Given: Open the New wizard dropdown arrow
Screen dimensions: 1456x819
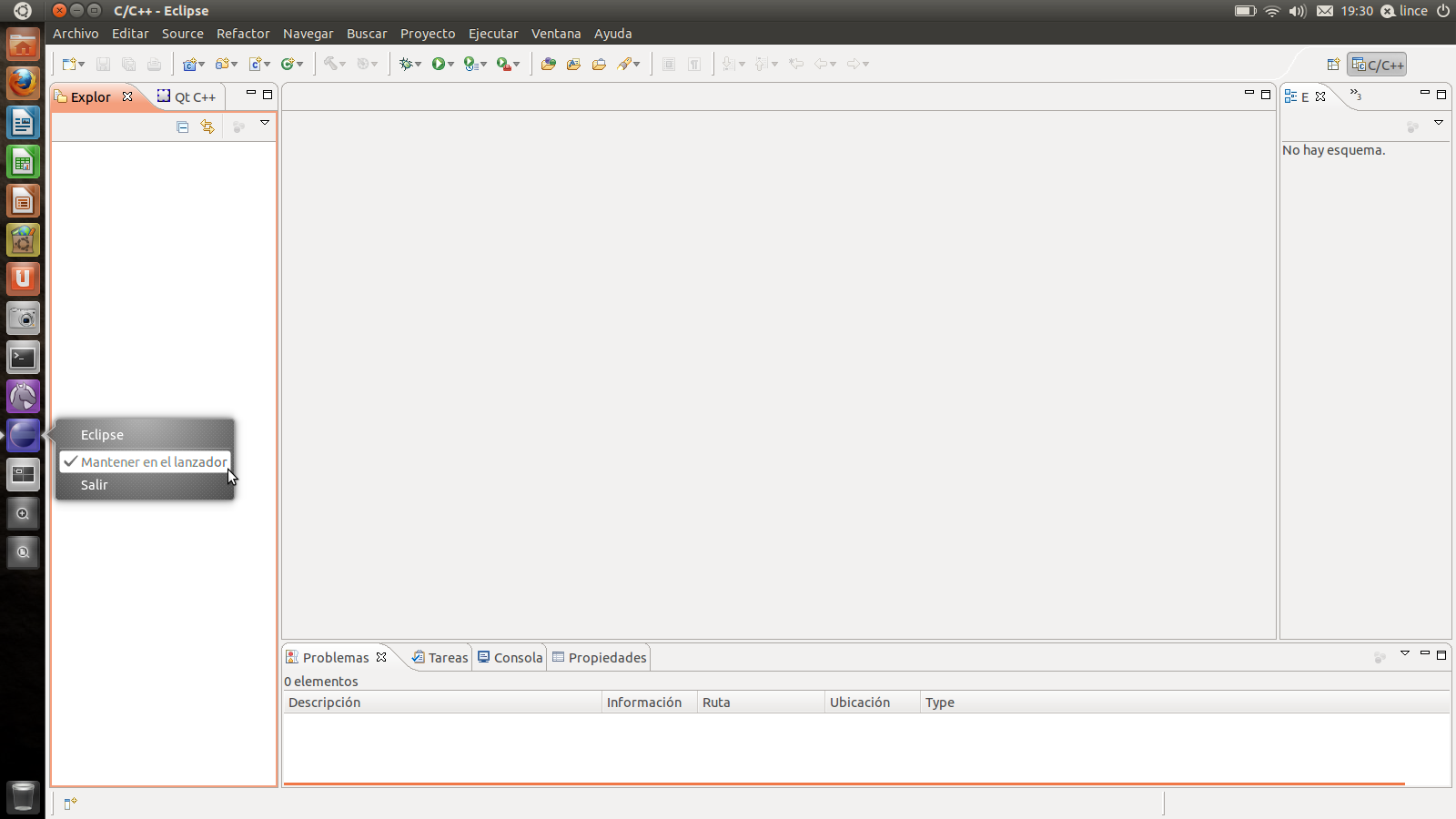Looking at the screenshot, I should point(82,65).
